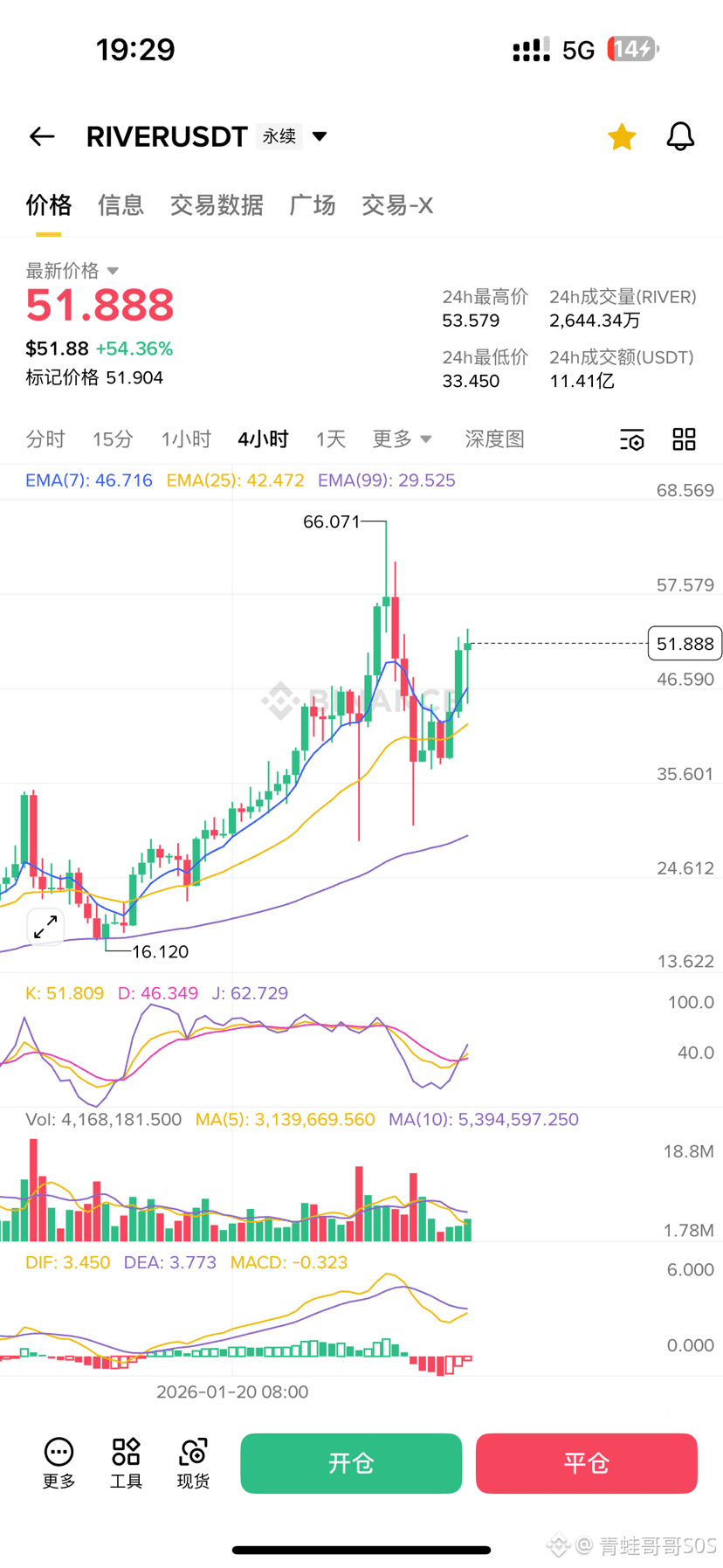Tap the DEA: 3.773 label
Image resolution: width=723 pixels, height=1568 pixels.
click(170, 1262)
